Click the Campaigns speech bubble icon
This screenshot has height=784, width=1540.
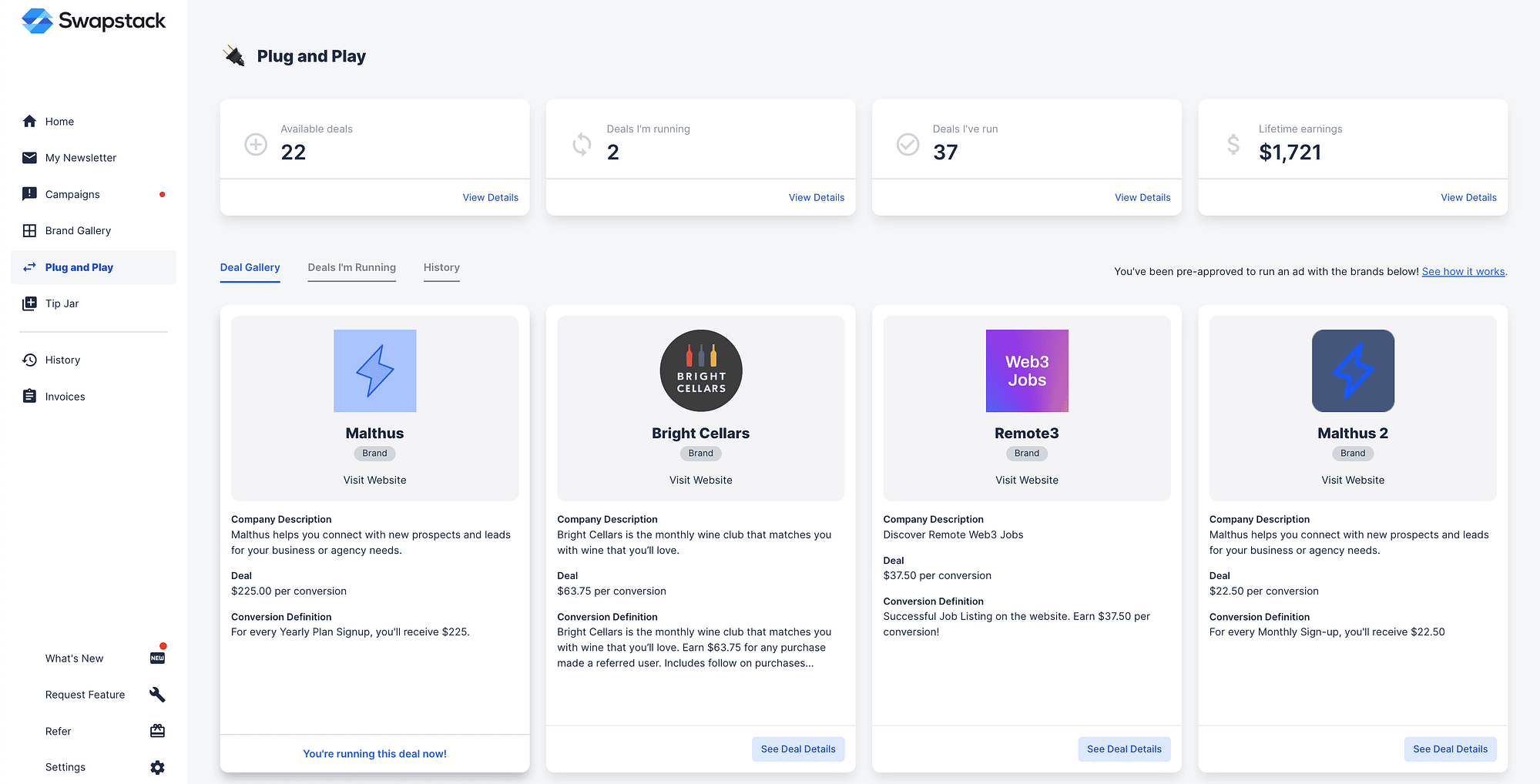click(29, 194)
